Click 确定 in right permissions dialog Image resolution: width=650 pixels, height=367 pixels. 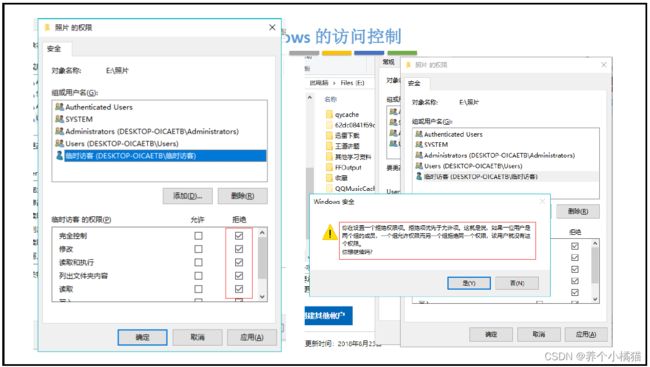point(491,334)
